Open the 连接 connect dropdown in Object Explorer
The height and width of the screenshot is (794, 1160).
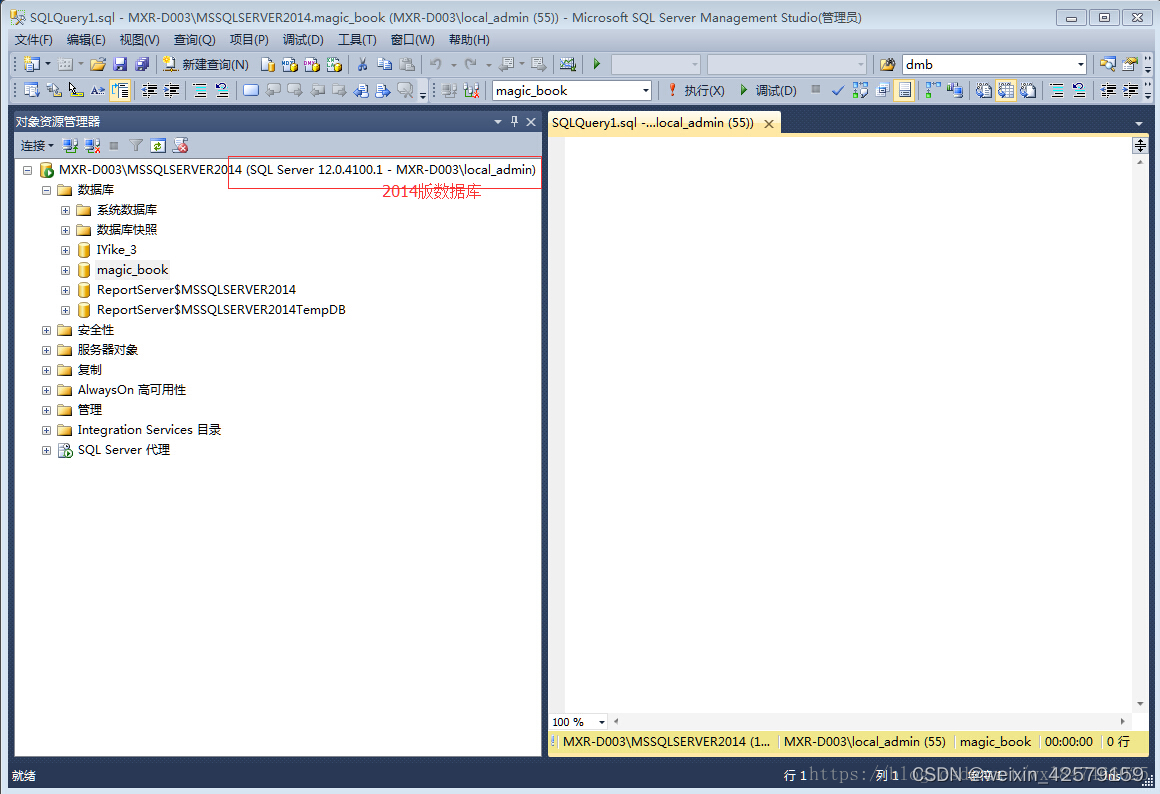(37, 146)
